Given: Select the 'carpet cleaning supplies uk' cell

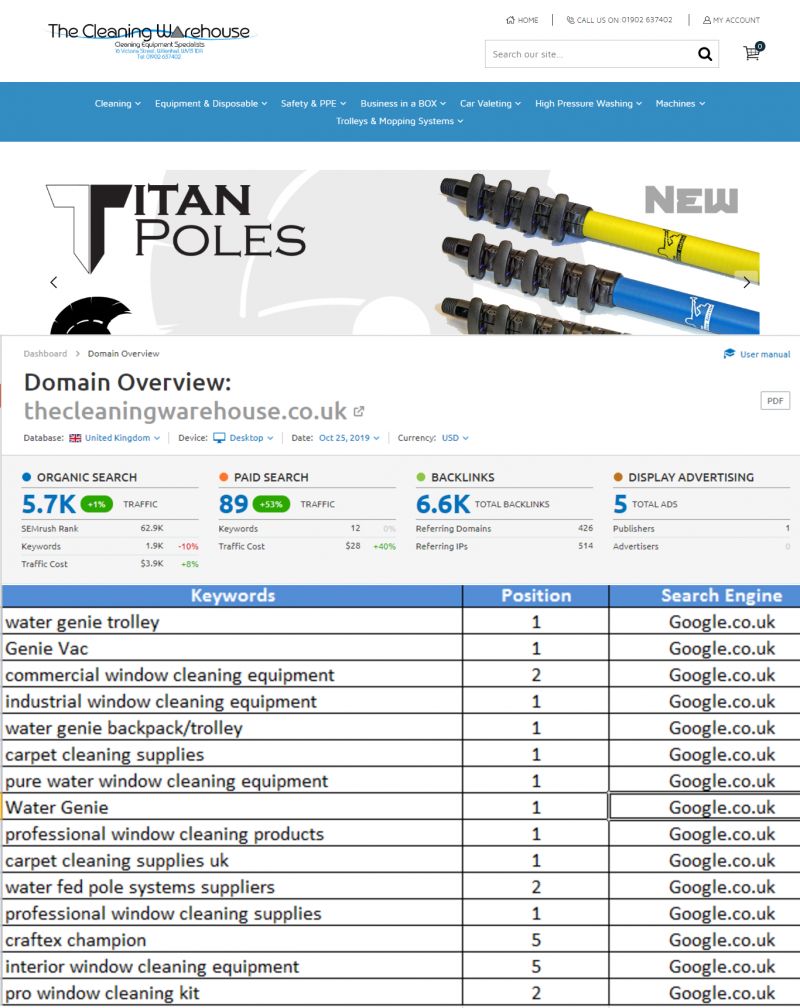Looking at the screenshot, I should [x=233, y=861].
